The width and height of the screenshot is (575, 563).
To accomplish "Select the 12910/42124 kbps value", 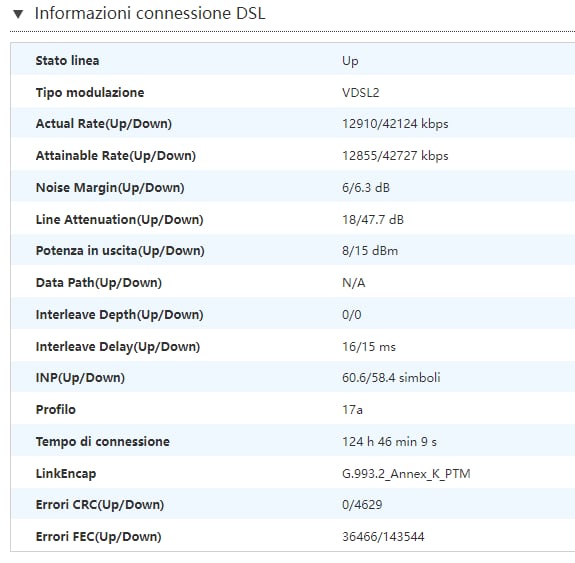I will (x=395, y=124).
